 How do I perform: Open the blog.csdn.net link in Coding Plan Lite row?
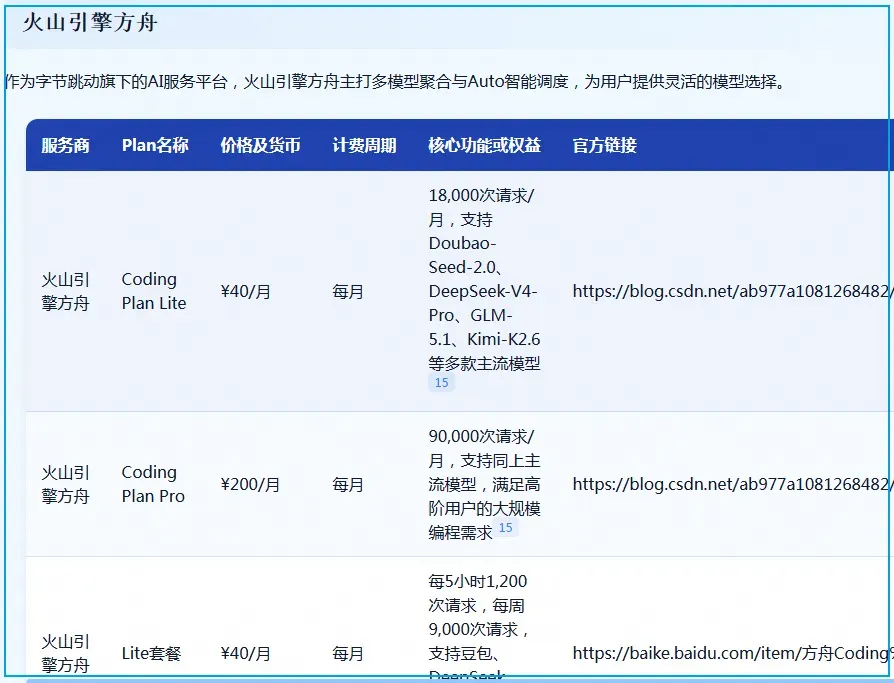click(x=733, y=291)
